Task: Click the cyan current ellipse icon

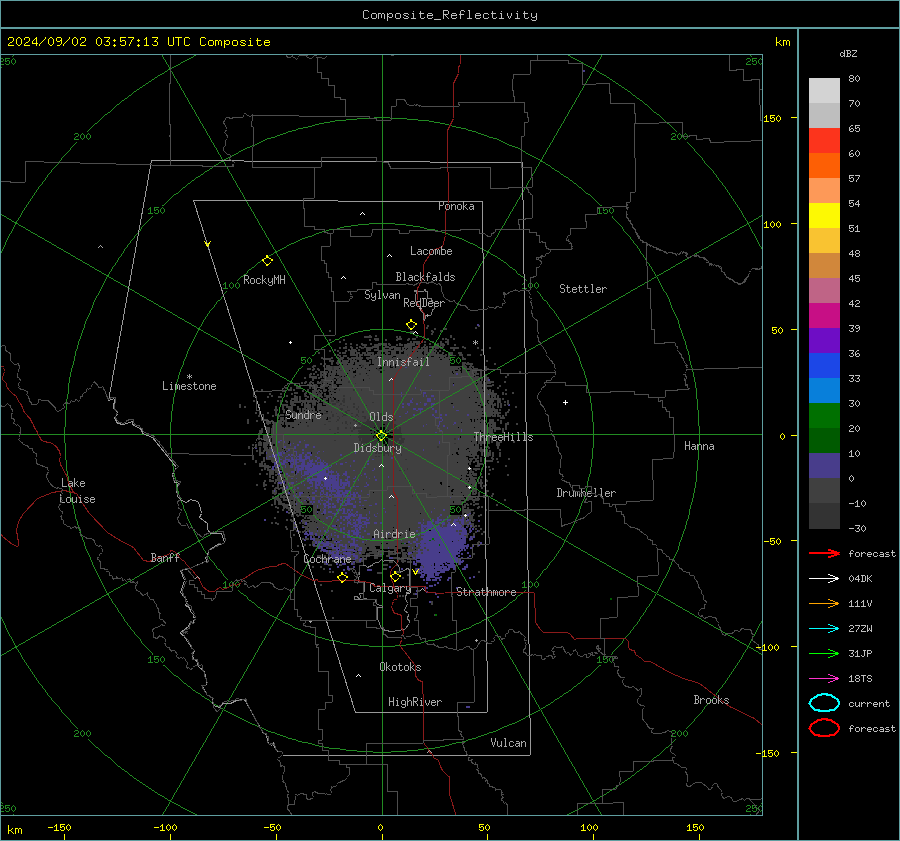Action: (824, 703)
